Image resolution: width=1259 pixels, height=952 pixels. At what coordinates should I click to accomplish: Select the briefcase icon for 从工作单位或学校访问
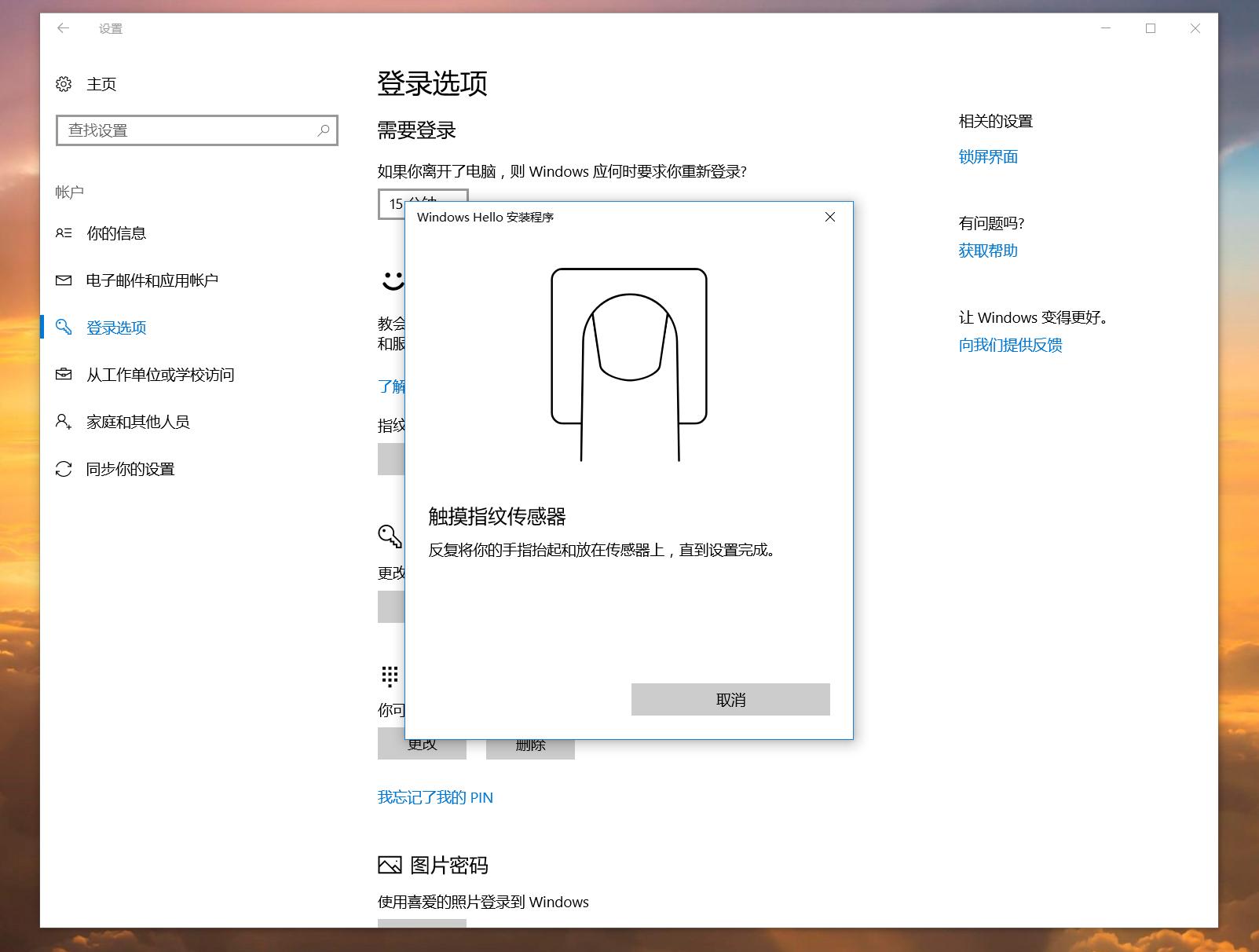click(x=64, y=375)
